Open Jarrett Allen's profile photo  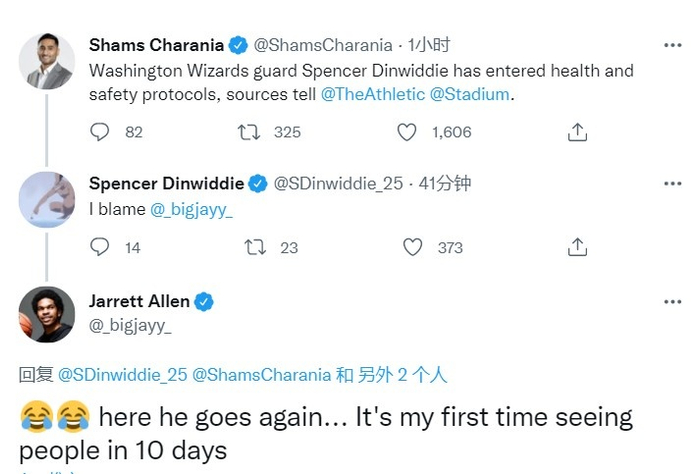tap(47, 314)
